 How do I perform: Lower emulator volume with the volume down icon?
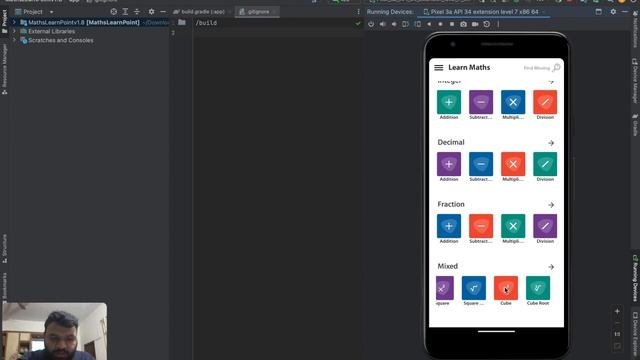click(x=394, y=24)
